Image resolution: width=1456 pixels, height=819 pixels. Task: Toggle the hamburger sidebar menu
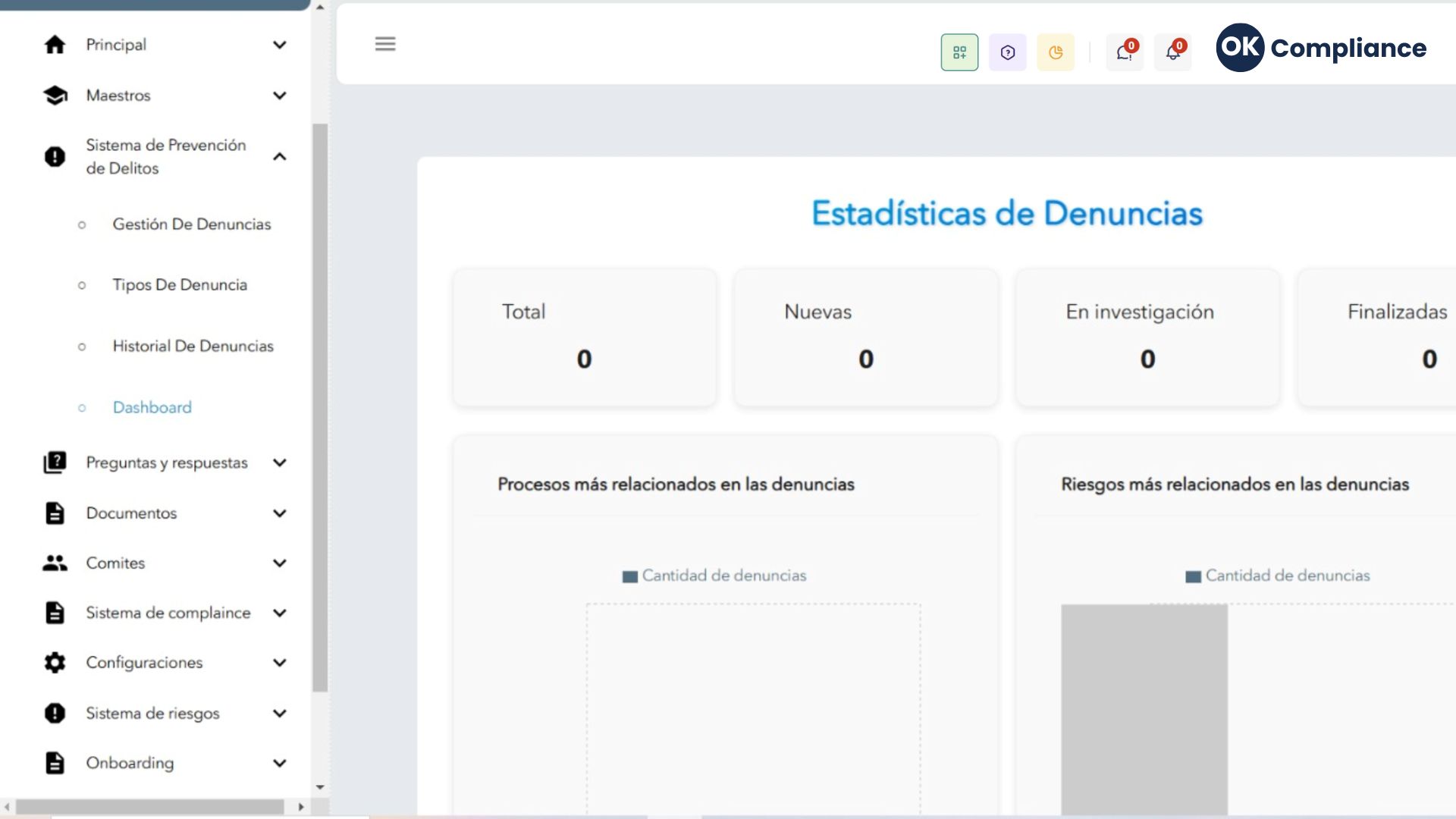pyautogui.click(x=385, y=44)
